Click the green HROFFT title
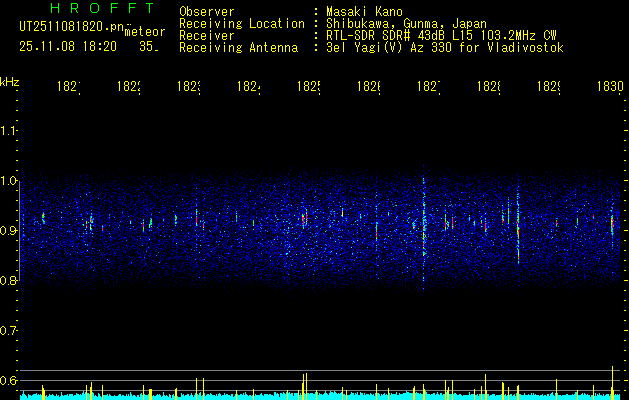Image resolution: width=629 pixels, height=400 pixels. click(x=103, y=8)
